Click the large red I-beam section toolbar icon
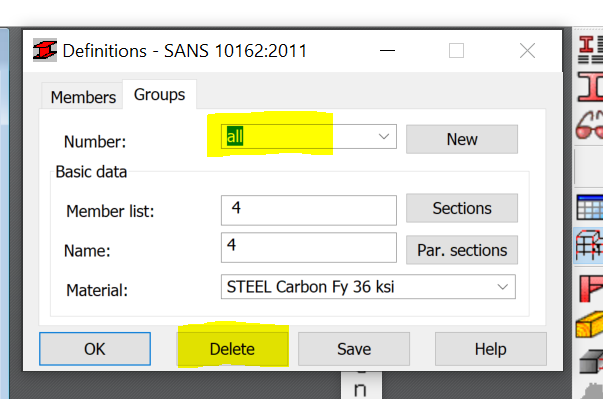Image resolution: width=603 pixels, height=399 pixels. [591, 87]
